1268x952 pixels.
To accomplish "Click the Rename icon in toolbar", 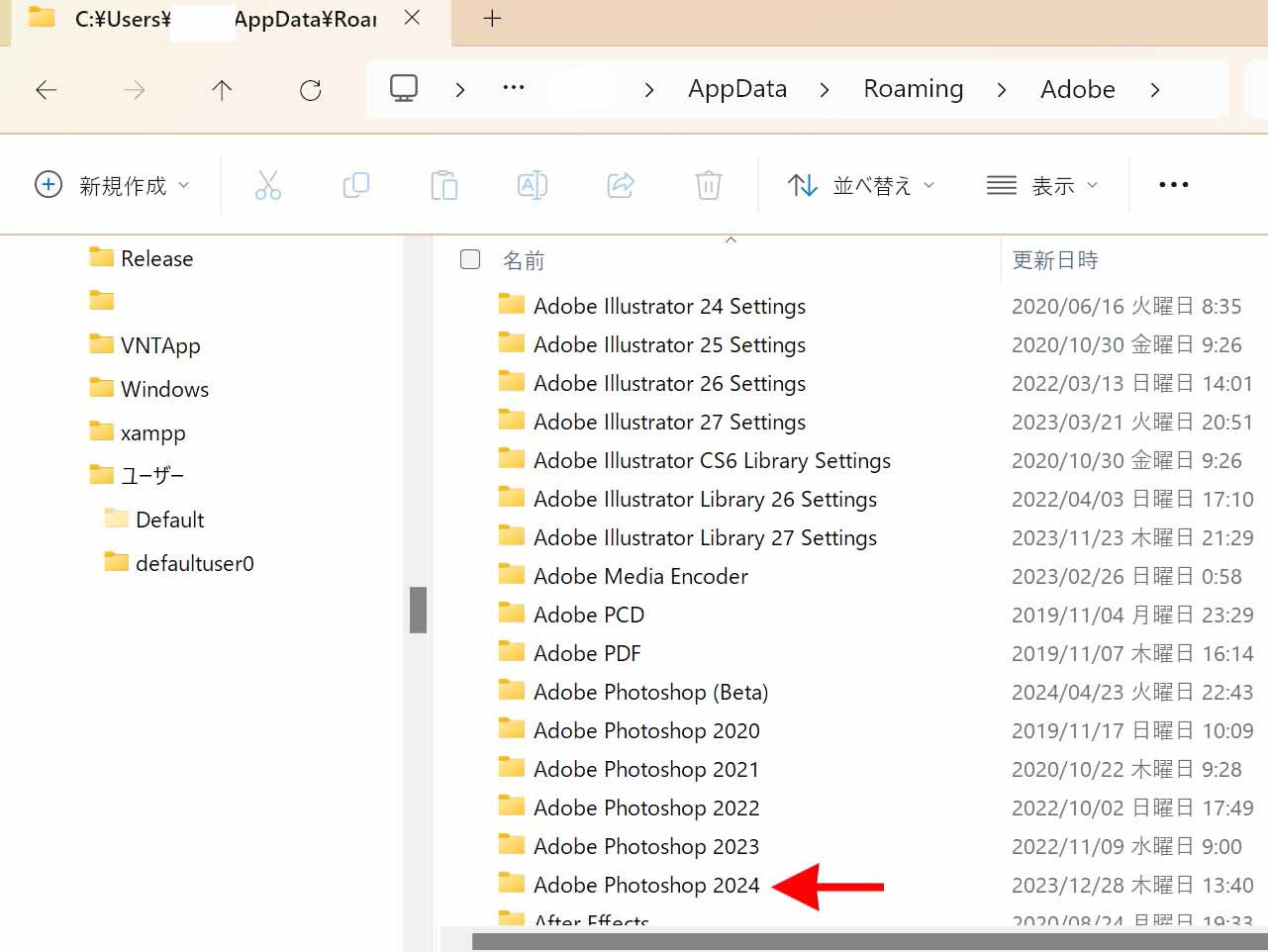I will (x=533, y=185).
